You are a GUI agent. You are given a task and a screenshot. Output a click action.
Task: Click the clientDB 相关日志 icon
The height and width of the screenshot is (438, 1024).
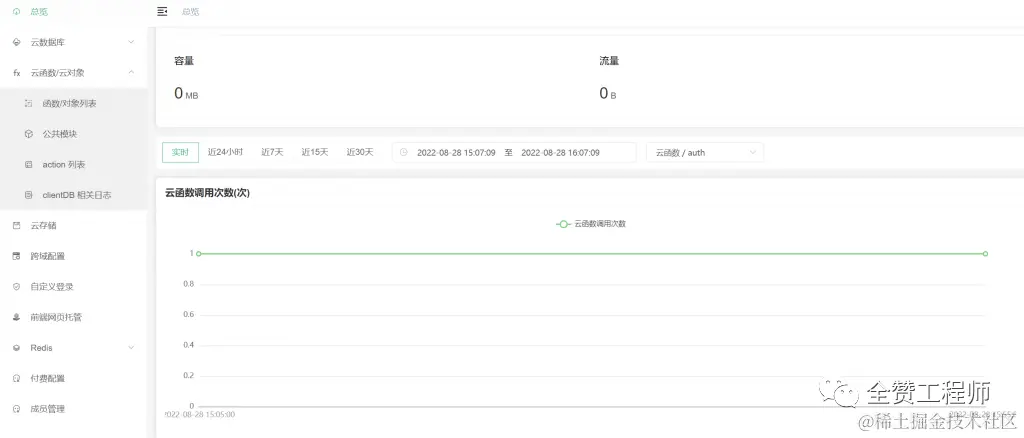tap(28, 195)
